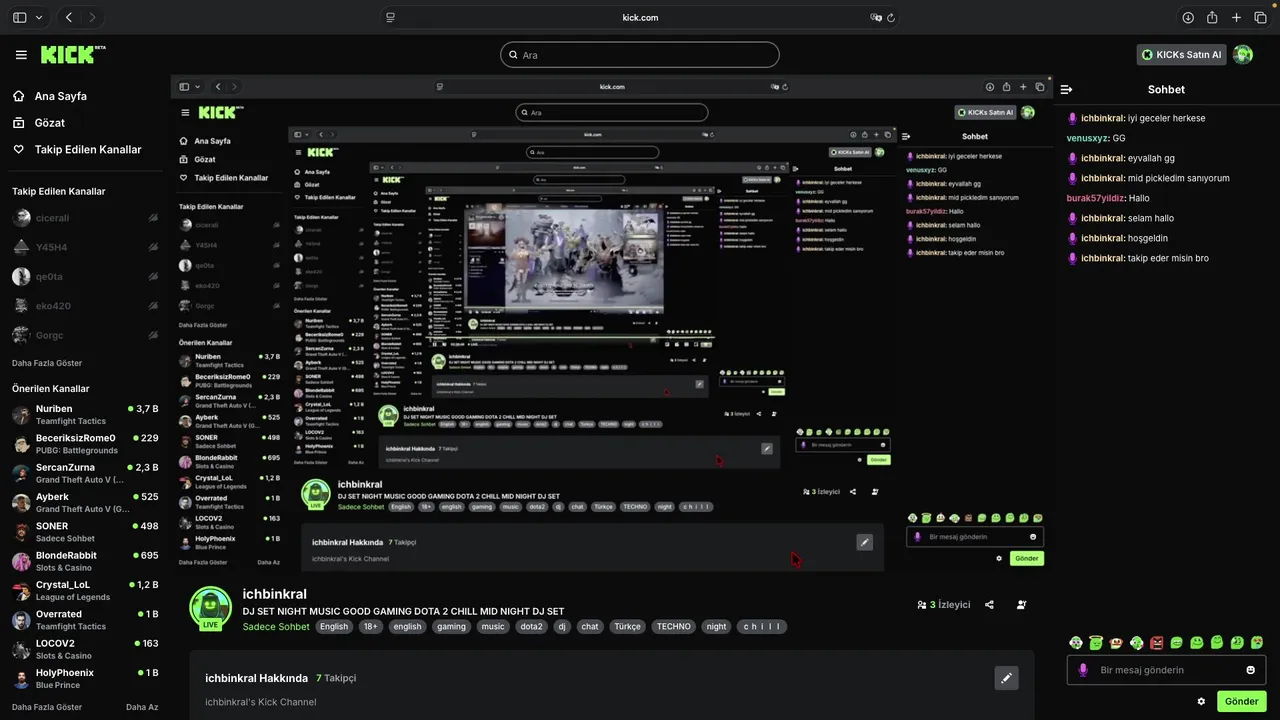Select the gaming tag
The width and height of the screenshot is (1280, 720).
point(451,627)
